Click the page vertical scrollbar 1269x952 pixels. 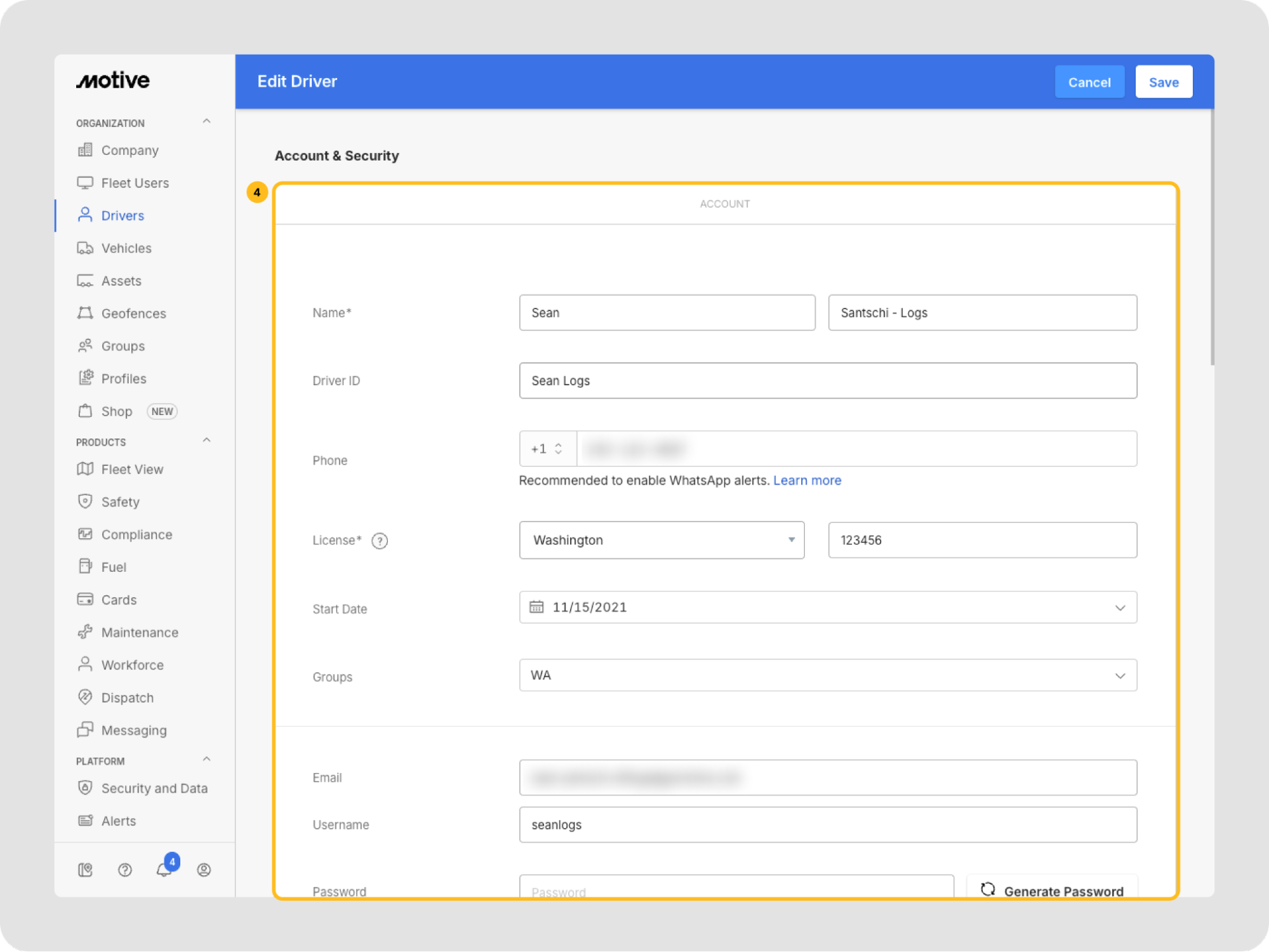[x=1212, y=238]
